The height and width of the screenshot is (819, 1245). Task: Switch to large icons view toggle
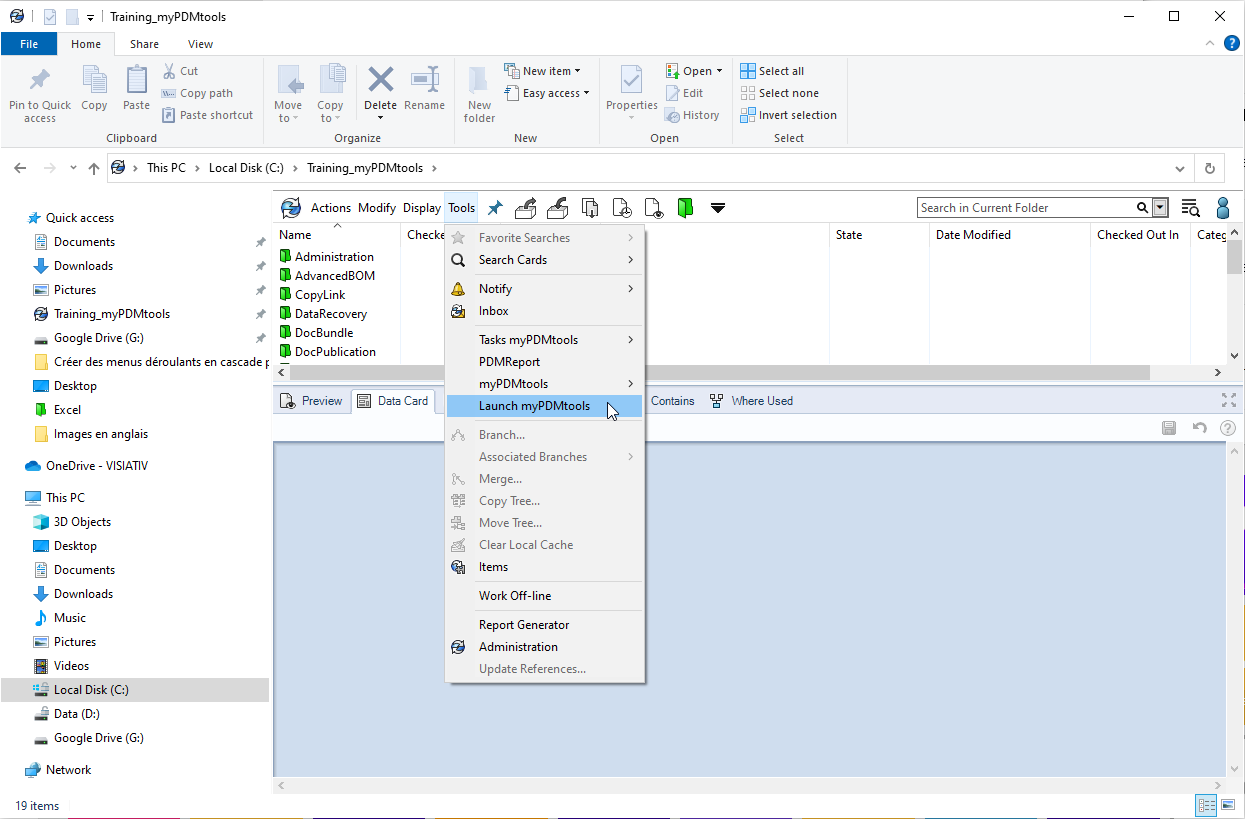[1229, 806]
